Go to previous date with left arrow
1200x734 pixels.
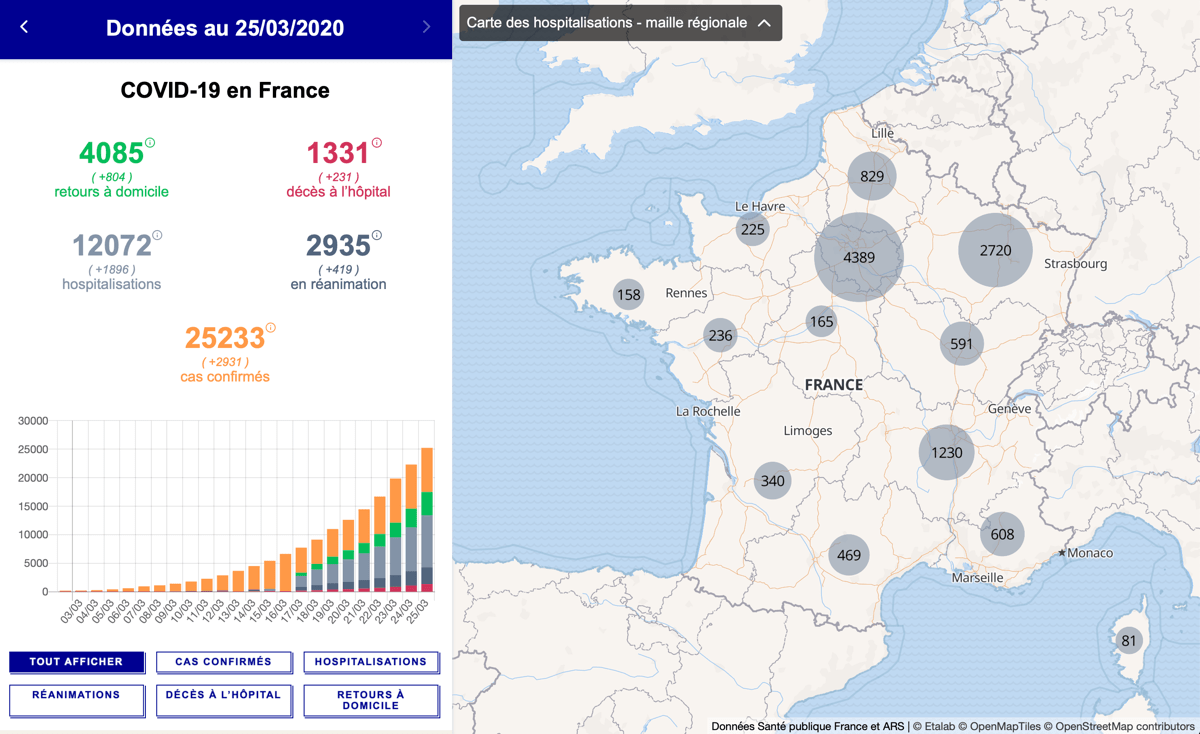[x=25, y=27]
